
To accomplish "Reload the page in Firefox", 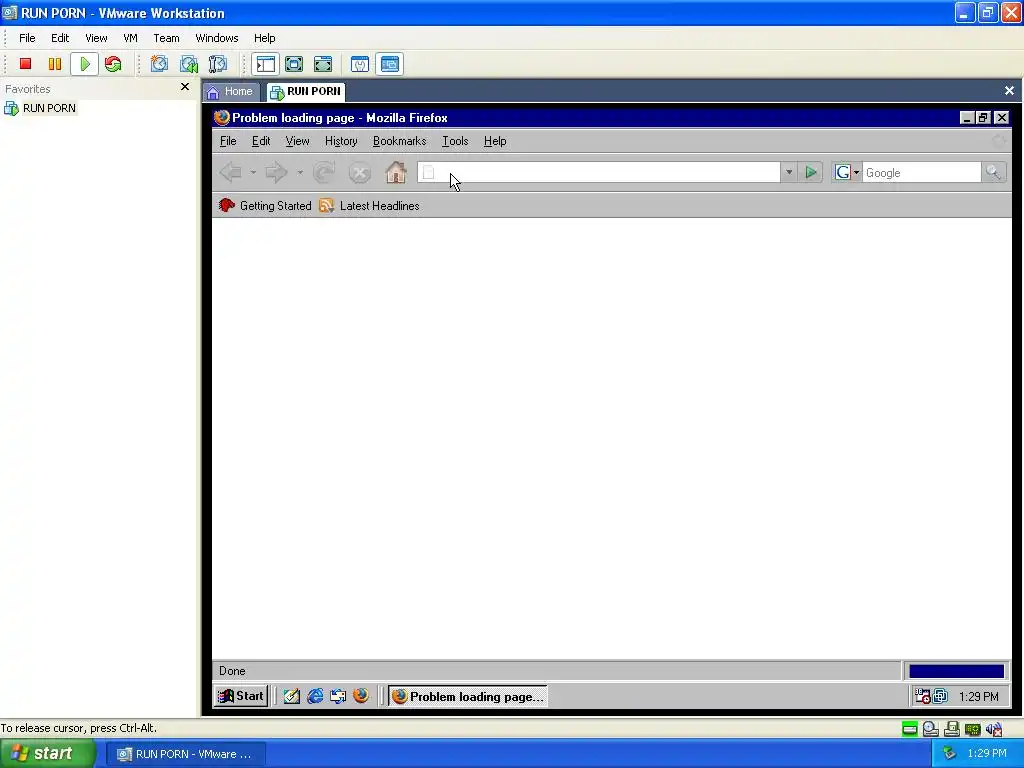I will point(325,172).
